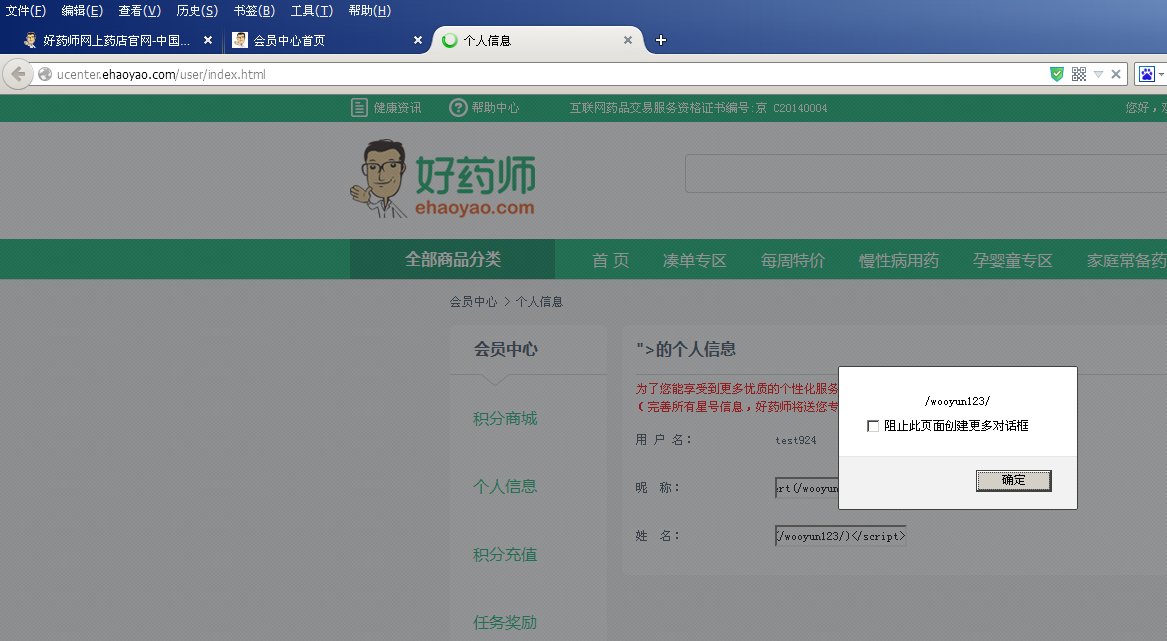Click the 会员中心 sidebar heading
Screen dimensions: 1167x641
505,348
